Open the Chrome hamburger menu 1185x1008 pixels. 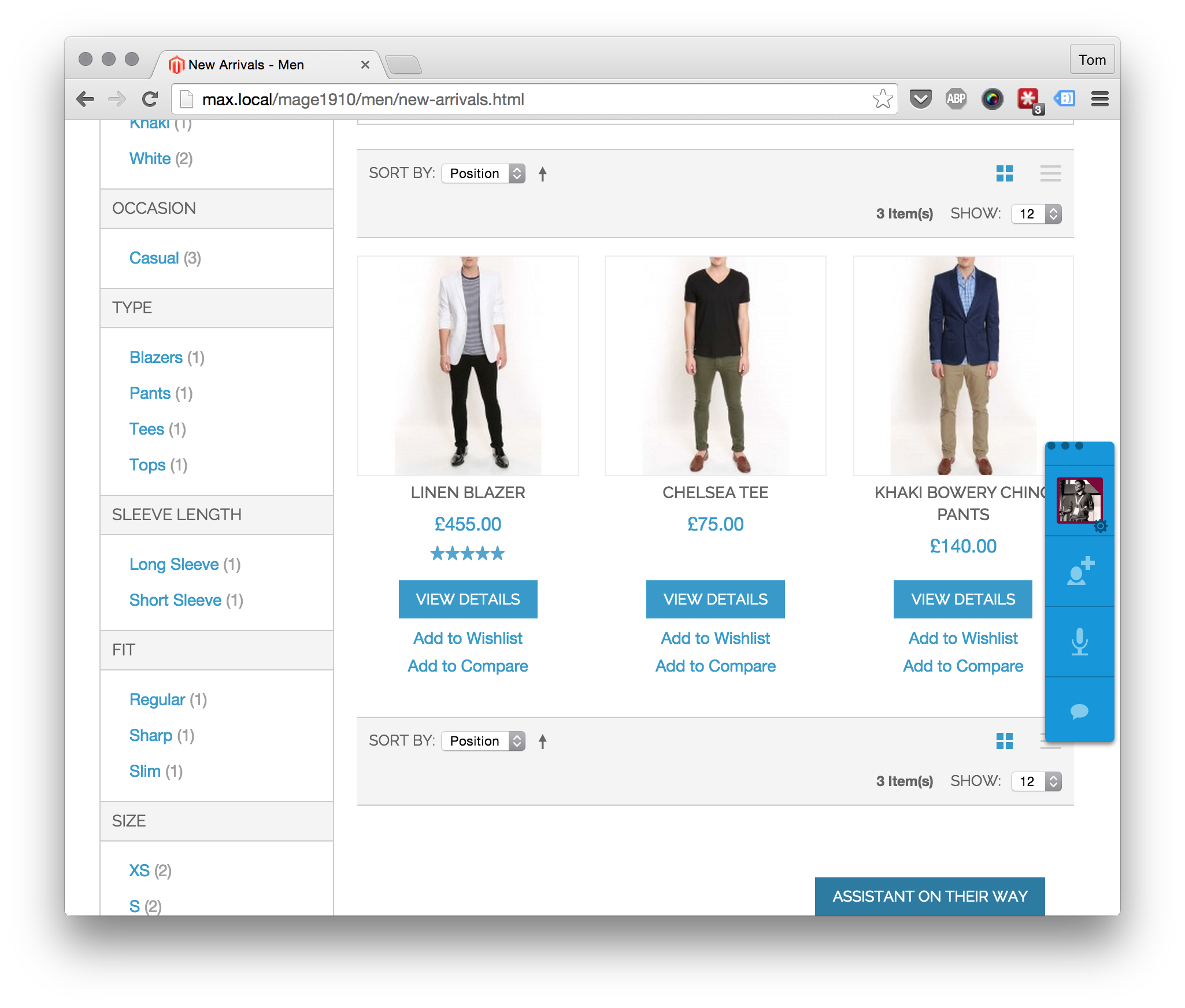tap(1099, 99)
